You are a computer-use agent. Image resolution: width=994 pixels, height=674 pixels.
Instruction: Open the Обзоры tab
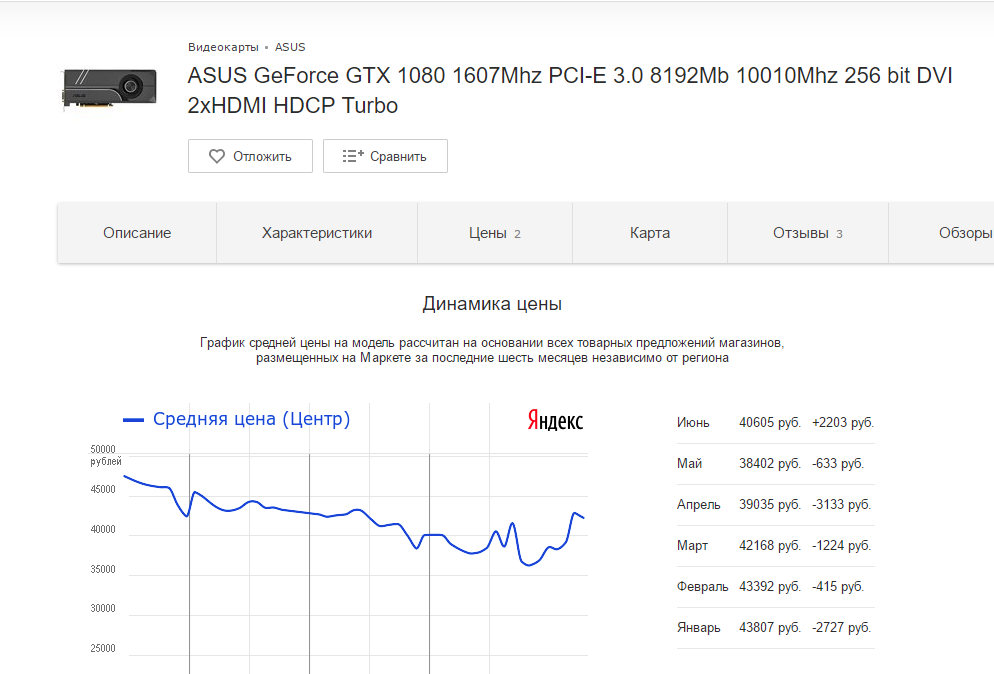[941, 233]
